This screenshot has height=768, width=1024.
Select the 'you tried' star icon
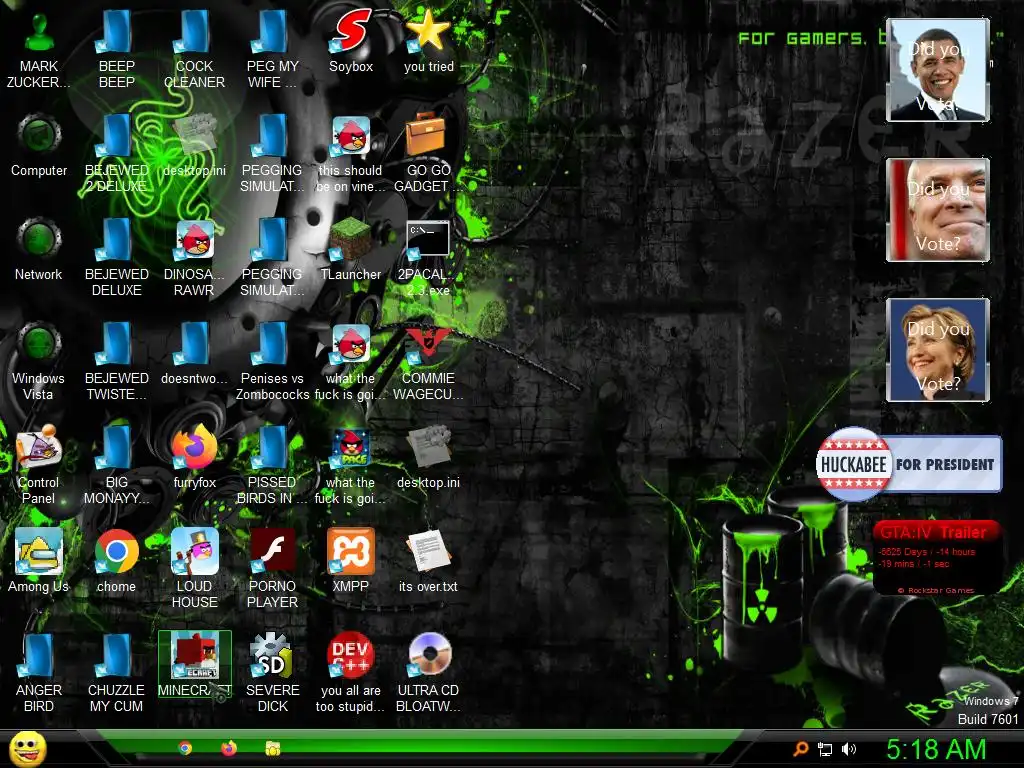click(x=428, y=41)
